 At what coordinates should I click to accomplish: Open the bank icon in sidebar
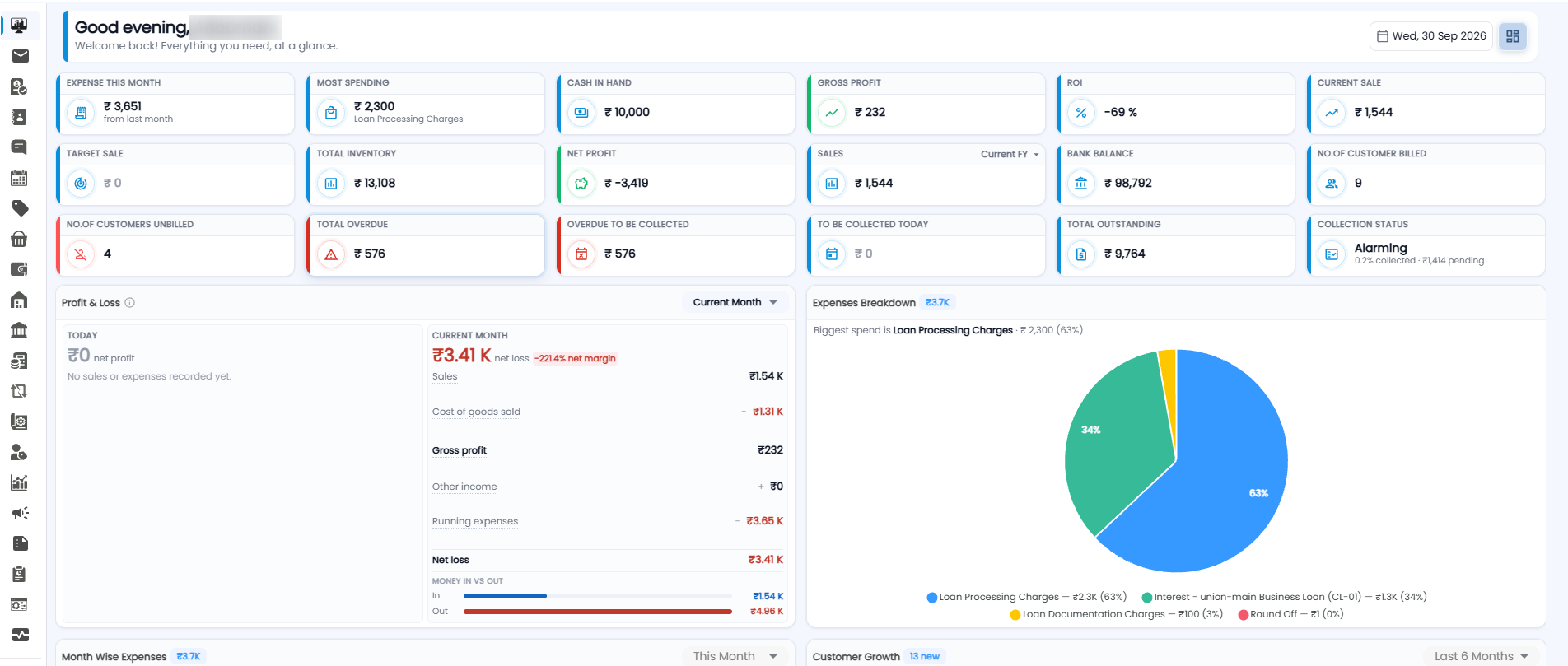click(x=19, y=330)
